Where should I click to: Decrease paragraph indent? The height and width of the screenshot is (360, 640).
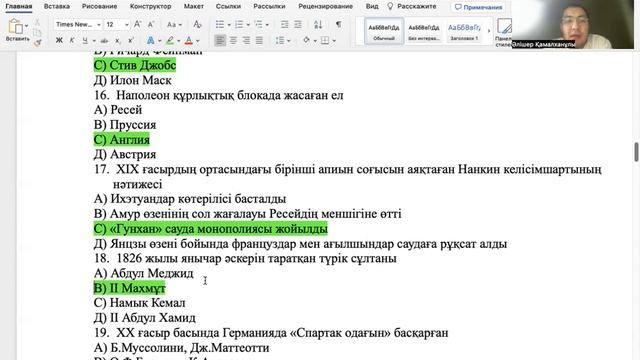284,24
